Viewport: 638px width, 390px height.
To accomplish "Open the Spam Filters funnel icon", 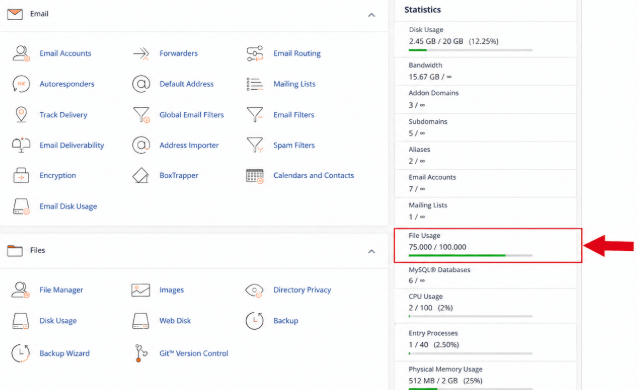I will coord(255,145).
